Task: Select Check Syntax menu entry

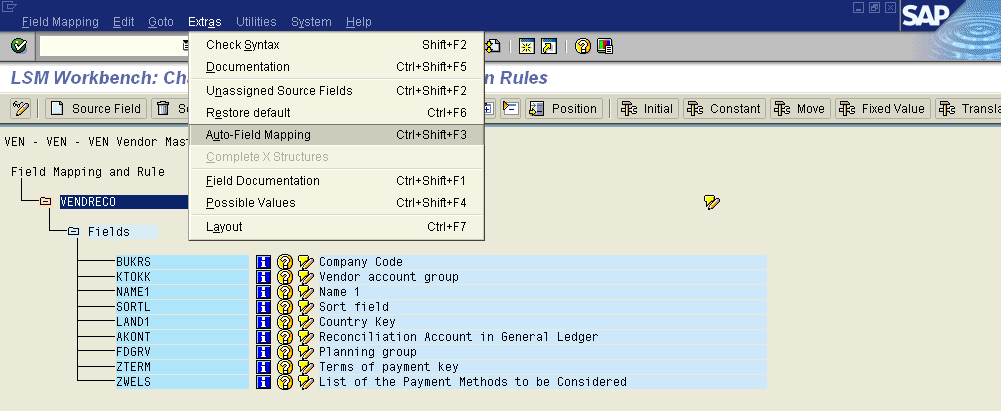Action: (242, 45)
